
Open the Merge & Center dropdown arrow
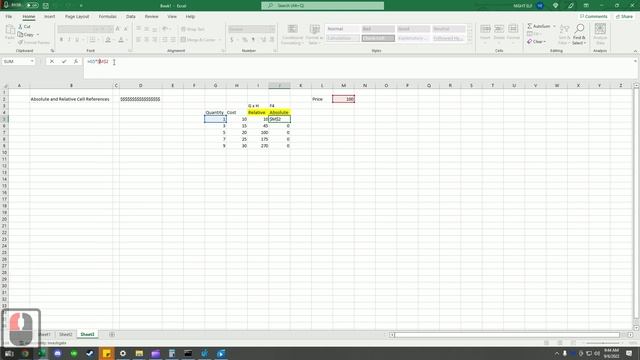point(220,40)
